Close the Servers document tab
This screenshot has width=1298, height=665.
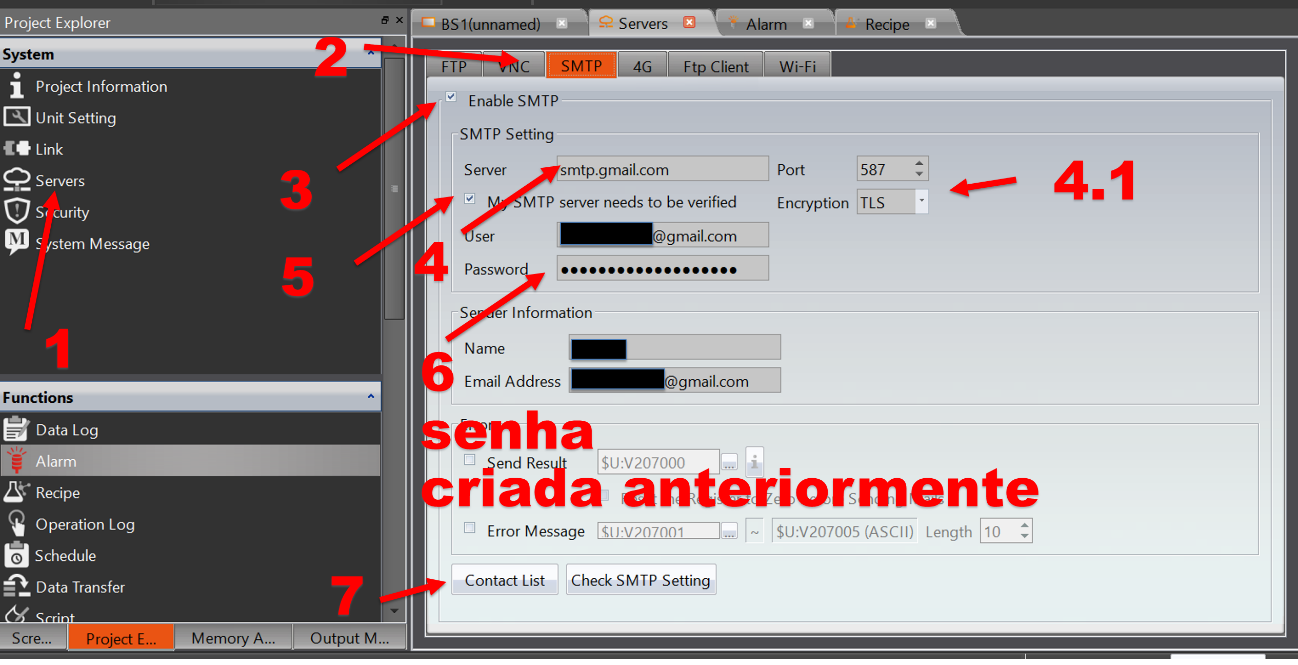click(689, 23)
